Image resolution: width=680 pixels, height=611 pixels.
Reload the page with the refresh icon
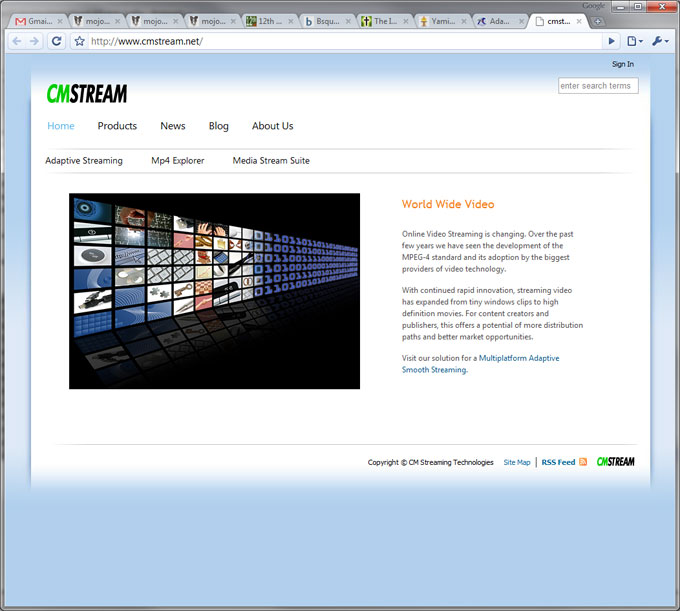57,41
